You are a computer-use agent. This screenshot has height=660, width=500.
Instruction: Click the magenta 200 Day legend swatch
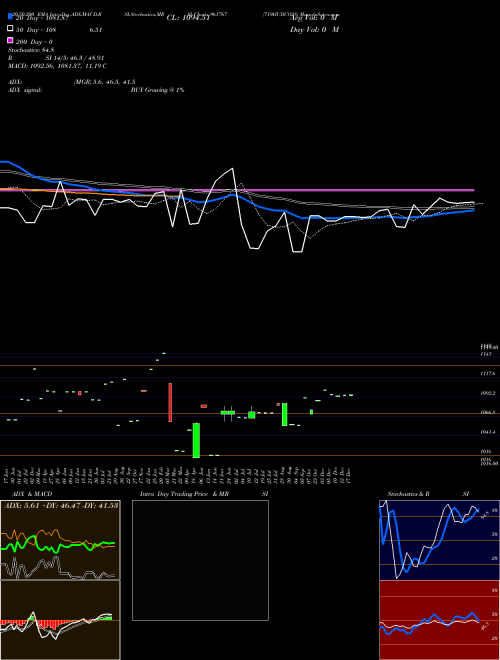click(10, 40)
